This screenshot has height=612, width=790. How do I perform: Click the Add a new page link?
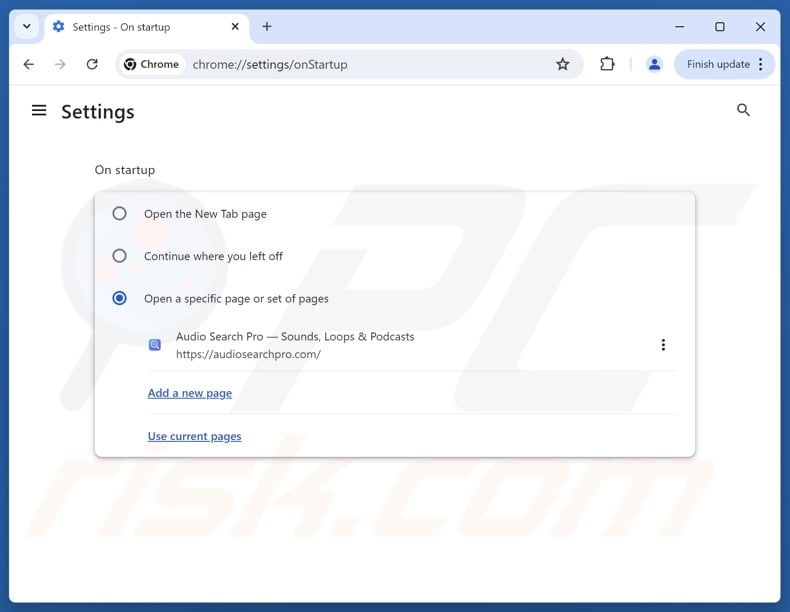point(190,393)
